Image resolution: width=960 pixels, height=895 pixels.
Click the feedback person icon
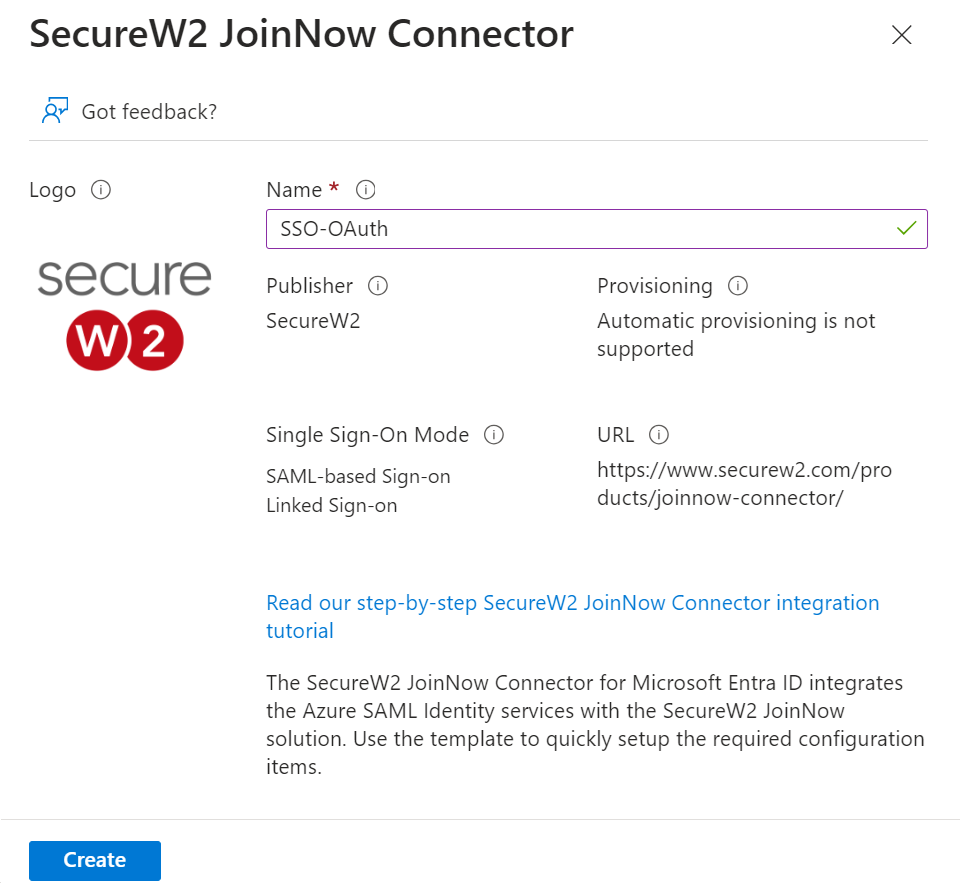[54, 111]
